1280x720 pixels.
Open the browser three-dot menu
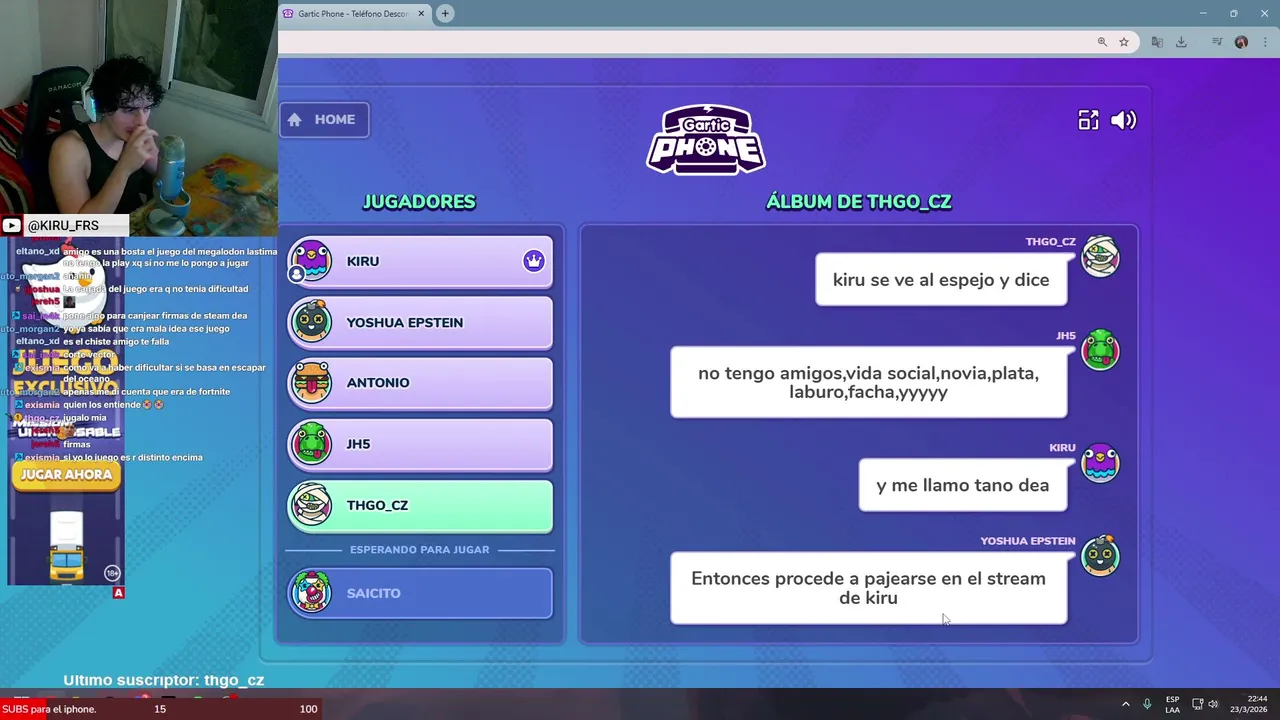(x=1265, y=42)
